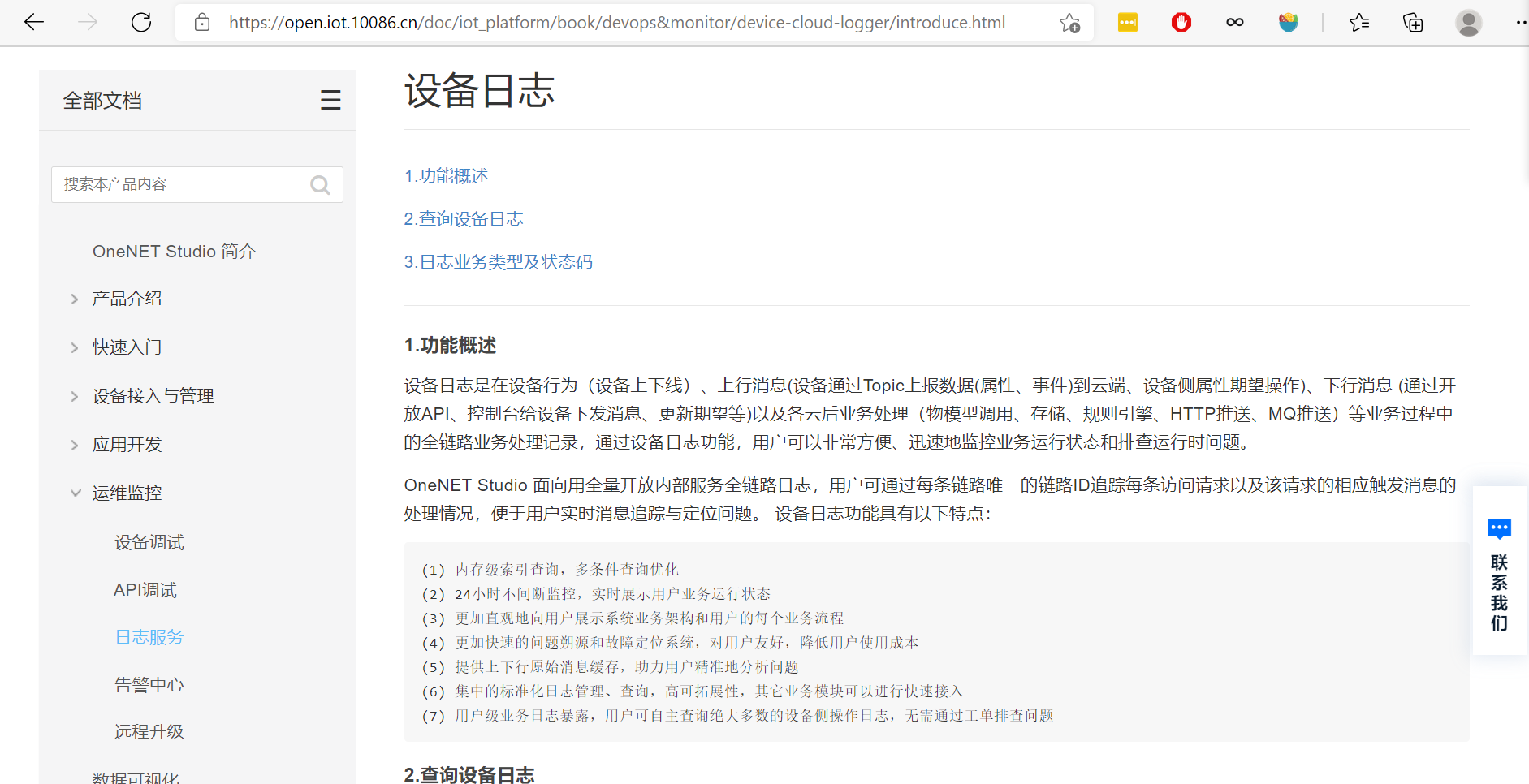Refresh the current page
The width and height of the screenshot is (1529, 784).
click(140, 22)
